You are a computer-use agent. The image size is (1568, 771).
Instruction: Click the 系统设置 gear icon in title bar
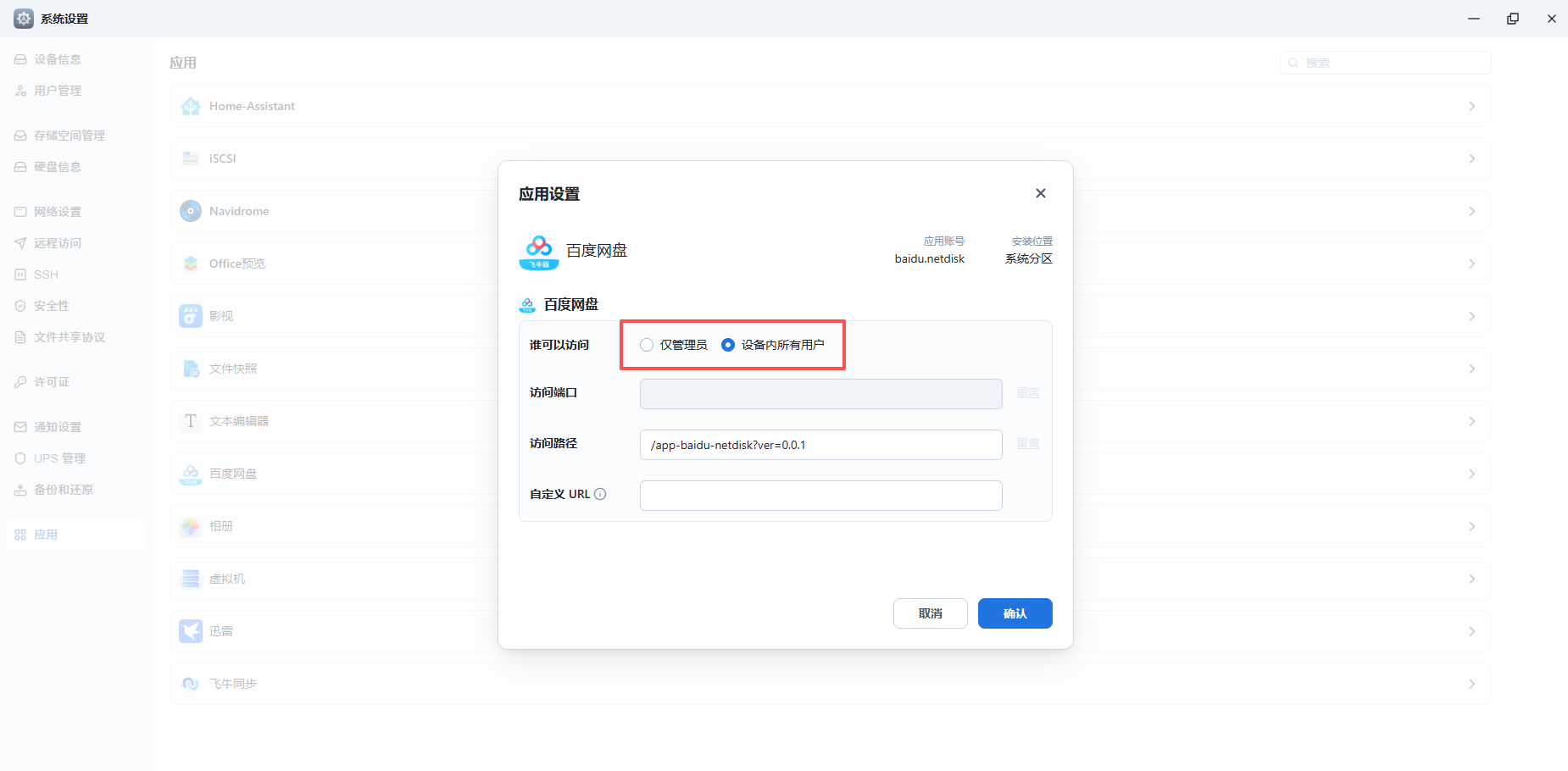click(x=24, y=19)
